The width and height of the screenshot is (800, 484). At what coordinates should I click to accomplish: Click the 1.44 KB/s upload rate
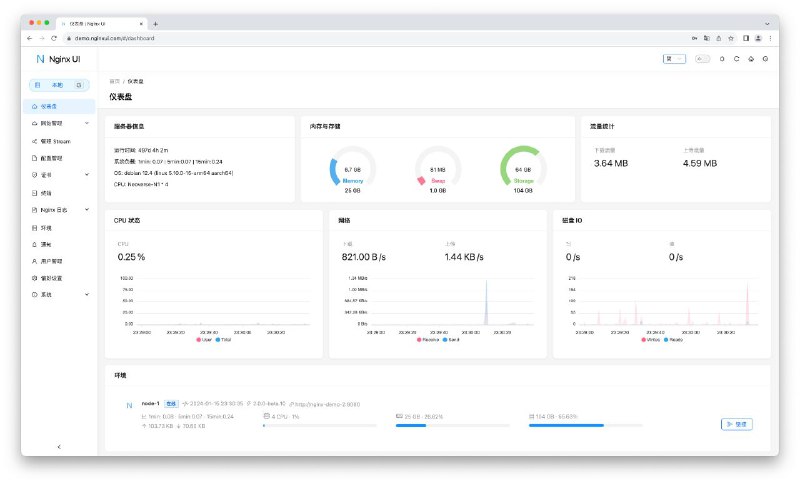click(464, 257)
